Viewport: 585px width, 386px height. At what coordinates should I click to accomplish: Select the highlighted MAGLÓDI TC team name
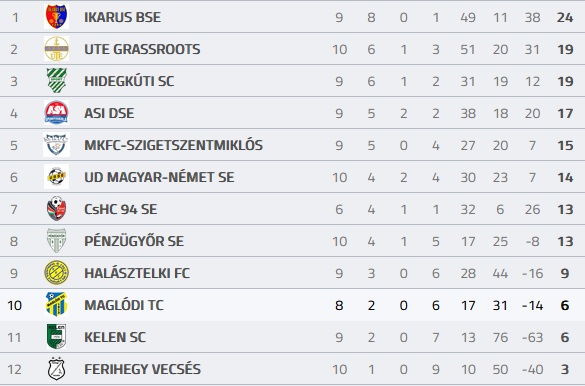(x=124, y=305)
